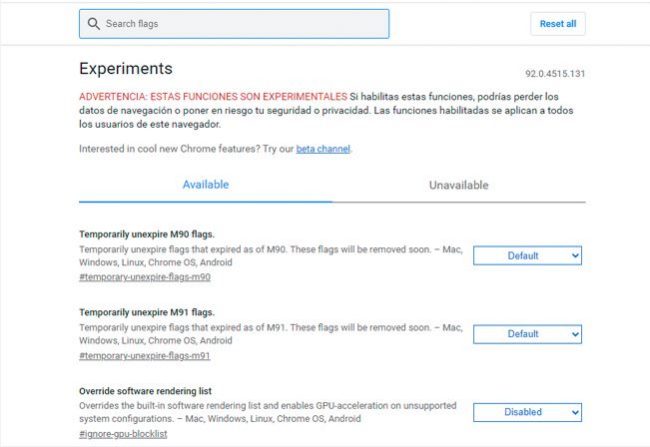Open the beta channel link
Viewport: 650px width, 447px height.
pyautogui.click(x=323, y=149)
